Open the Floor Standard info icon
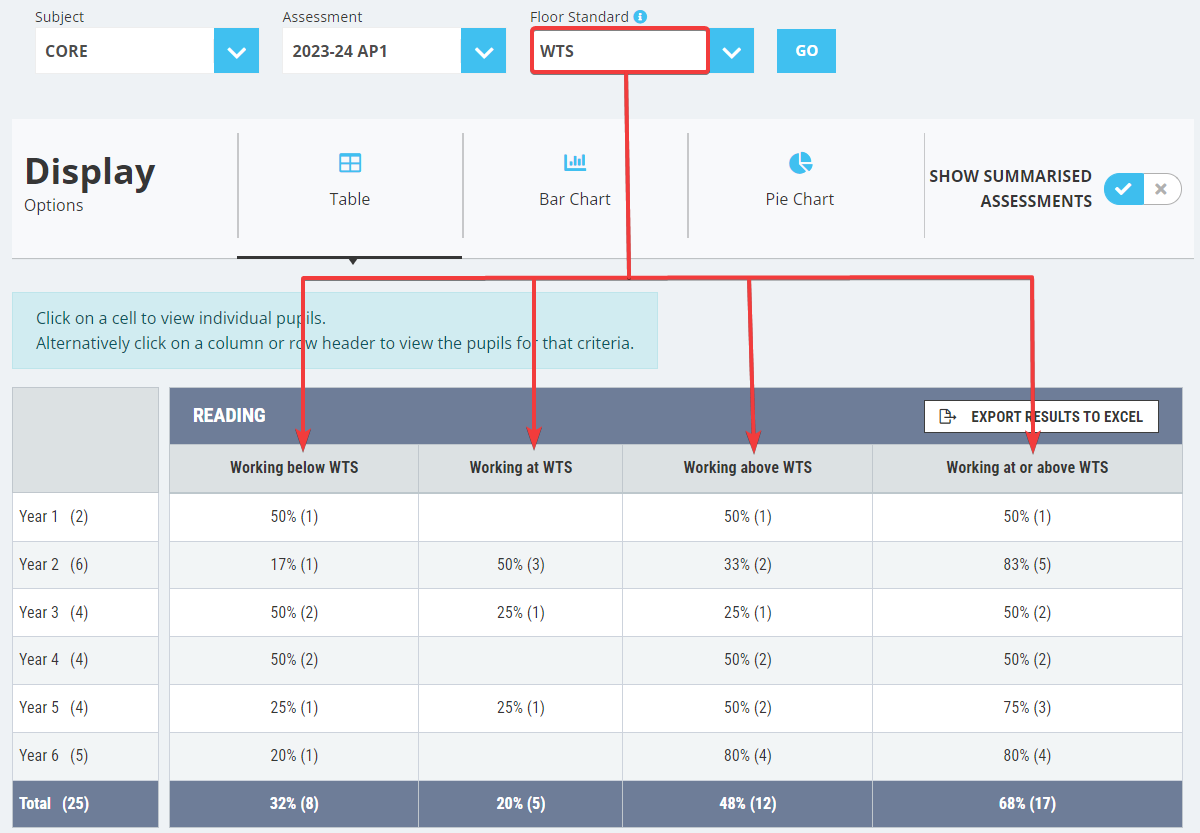The width and height of the screenshot is (1200, 833). (x=639, y=16)
